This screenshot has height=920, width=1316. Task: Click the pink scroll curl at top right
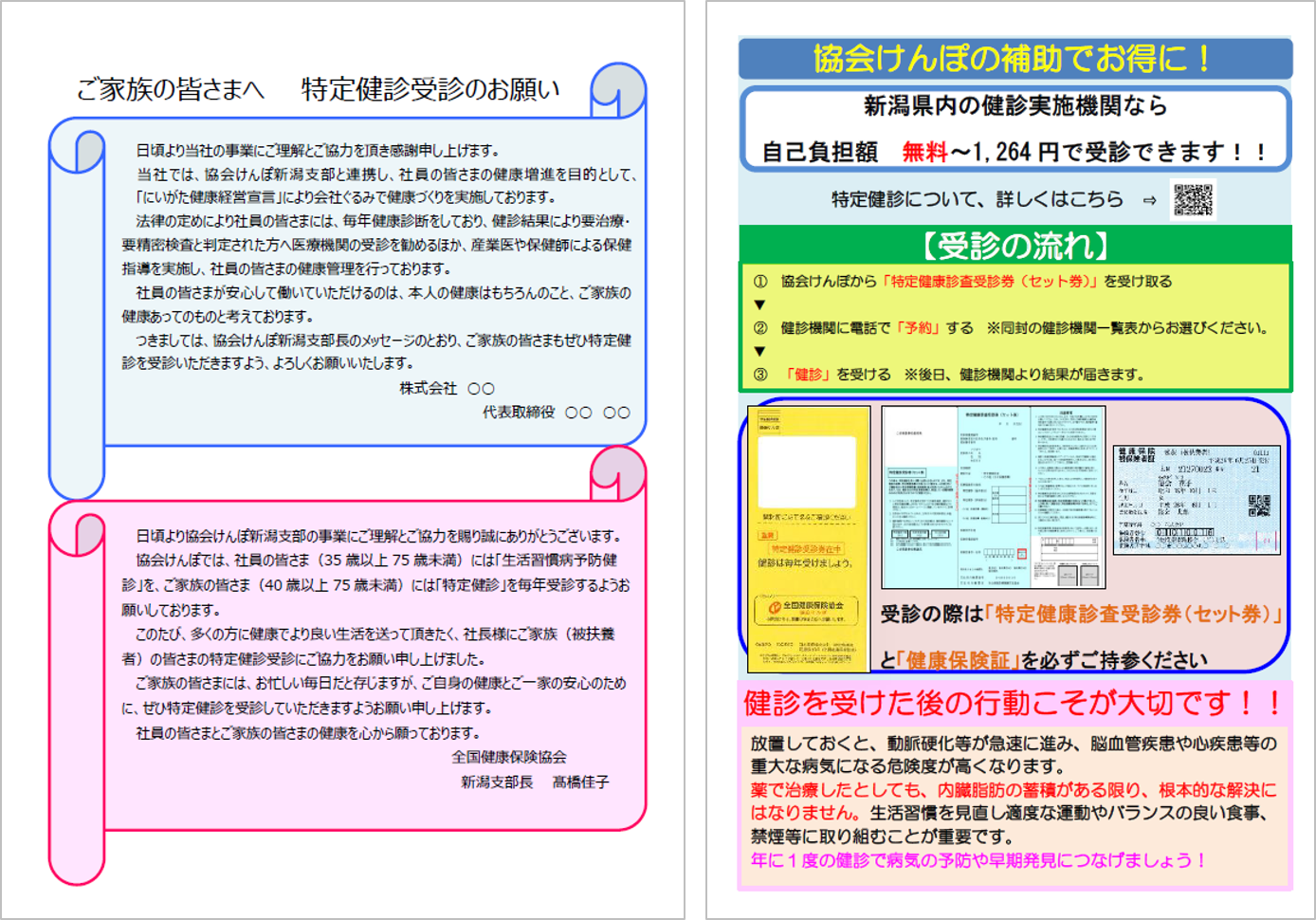click(x=617, y=472)
